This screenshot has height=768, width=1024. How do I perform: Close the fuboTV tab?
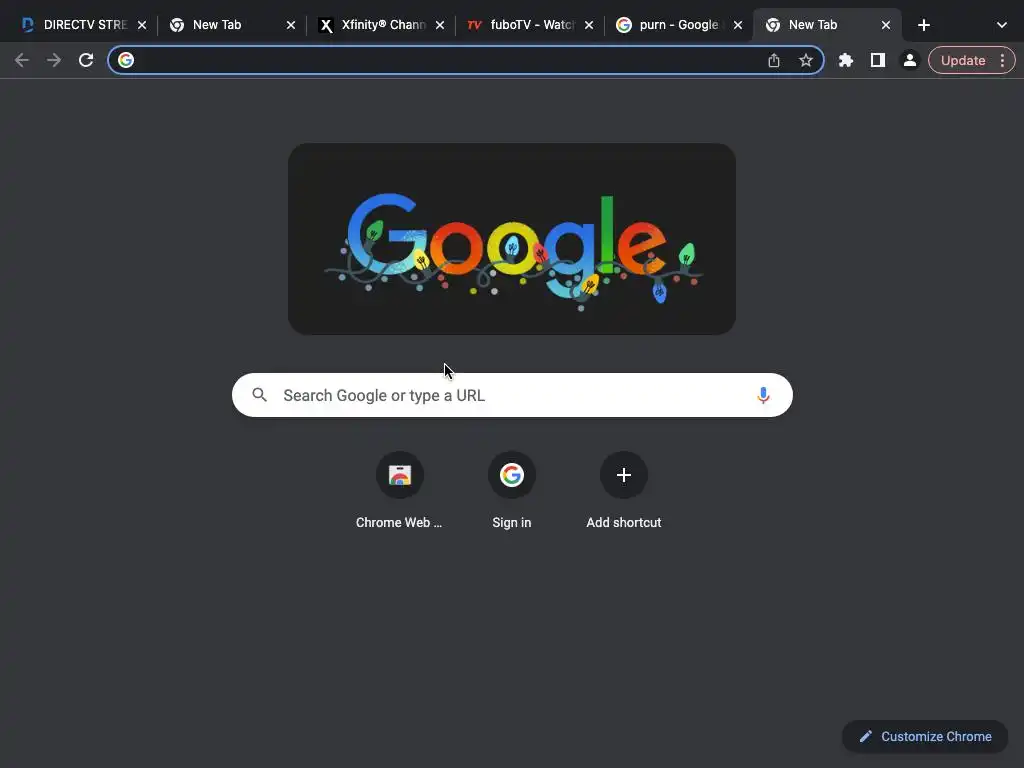pos(588,25)
